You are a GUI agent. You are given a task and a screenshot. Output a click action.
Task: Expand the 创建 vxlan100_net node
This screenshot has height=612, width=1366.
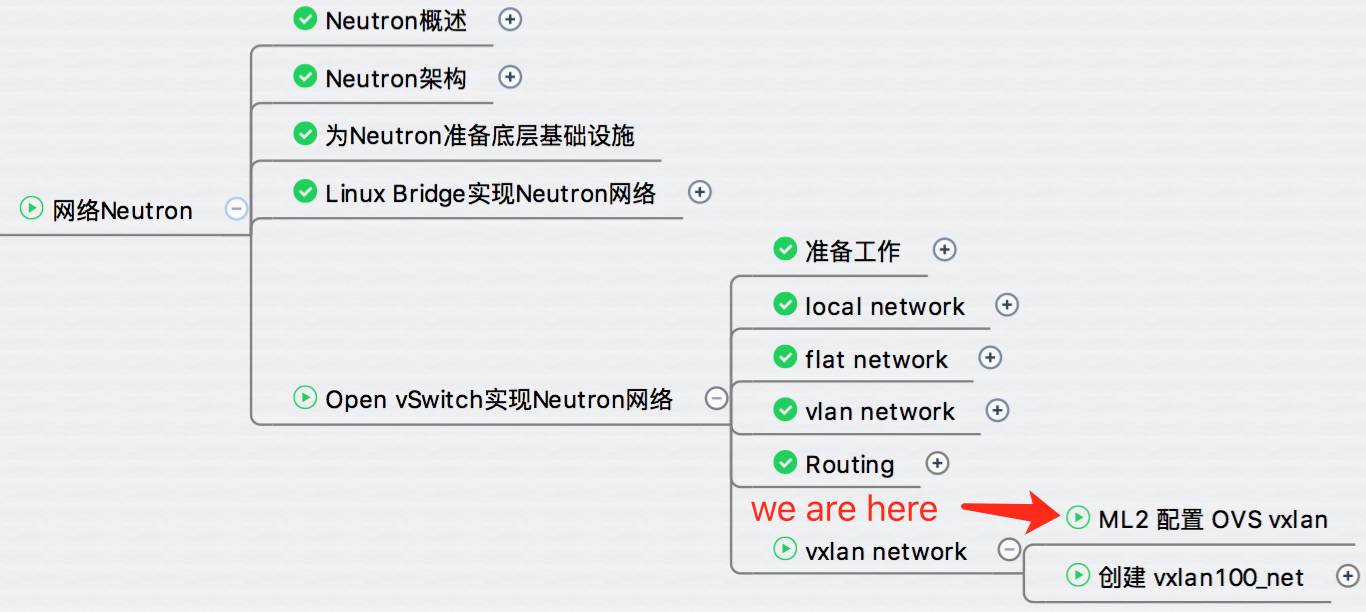(x=1348, y=576)
